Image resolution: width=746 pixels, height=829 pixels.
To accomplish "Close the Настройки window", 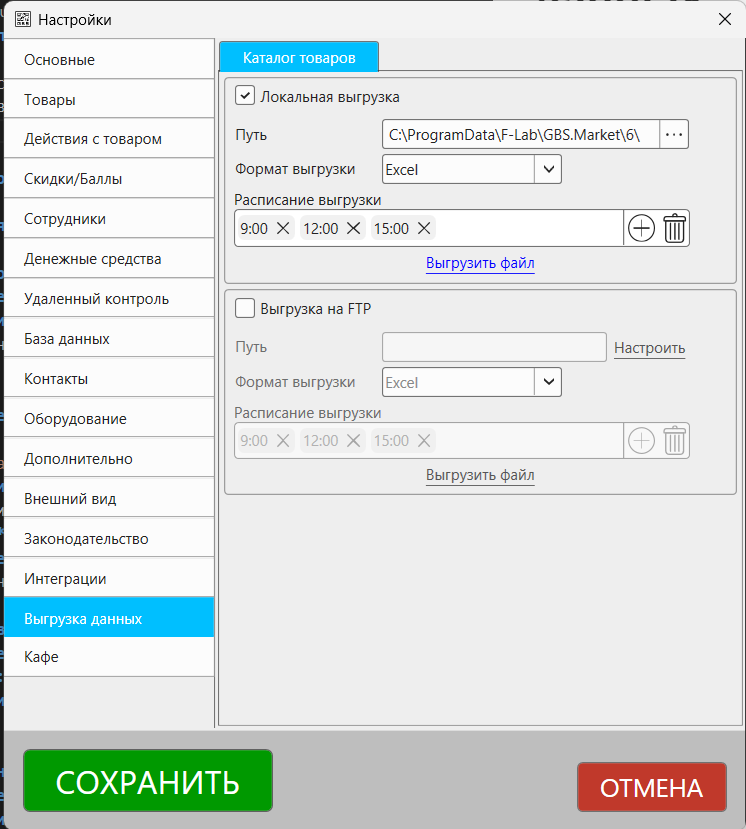I will [x=724, y=19].
